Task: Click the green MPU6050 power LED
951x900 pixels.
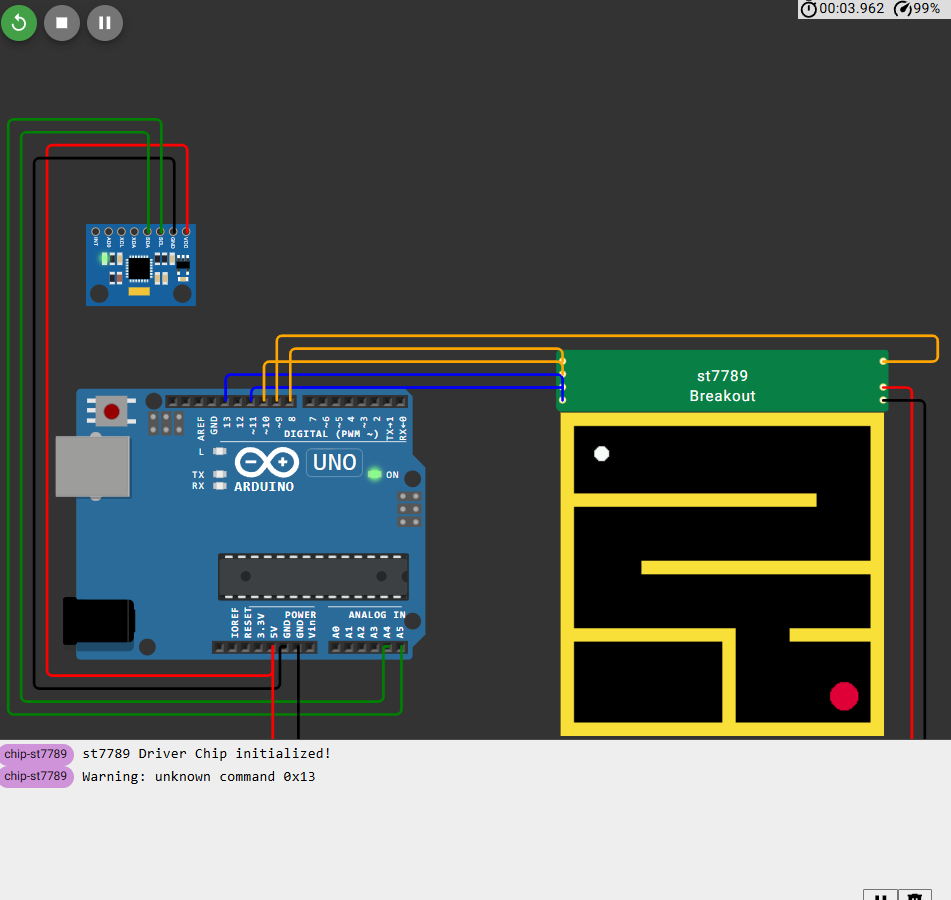Action: 104,260
